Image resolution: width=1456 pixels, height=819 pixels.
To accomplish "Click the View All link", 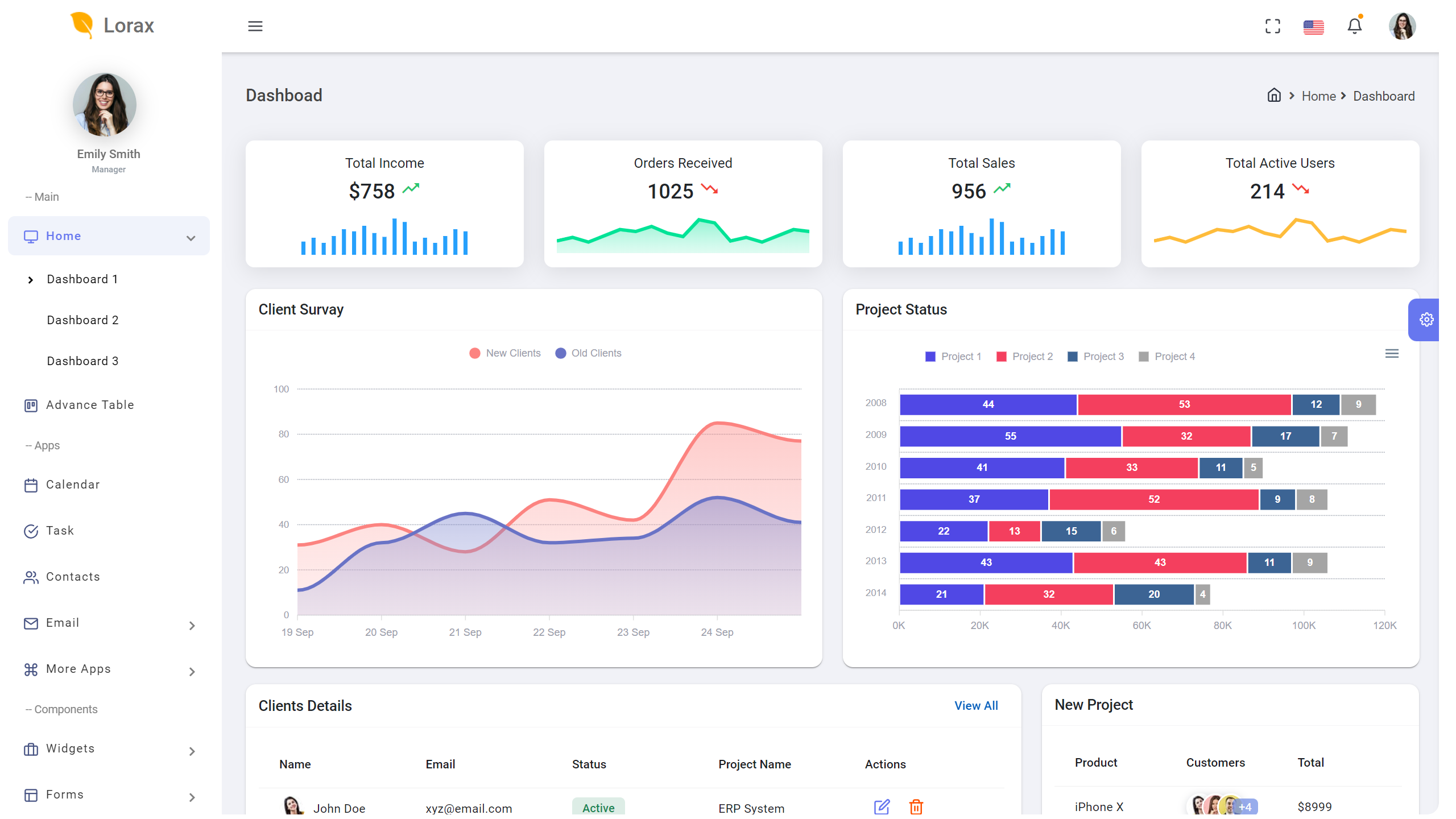I will (976, 705).
